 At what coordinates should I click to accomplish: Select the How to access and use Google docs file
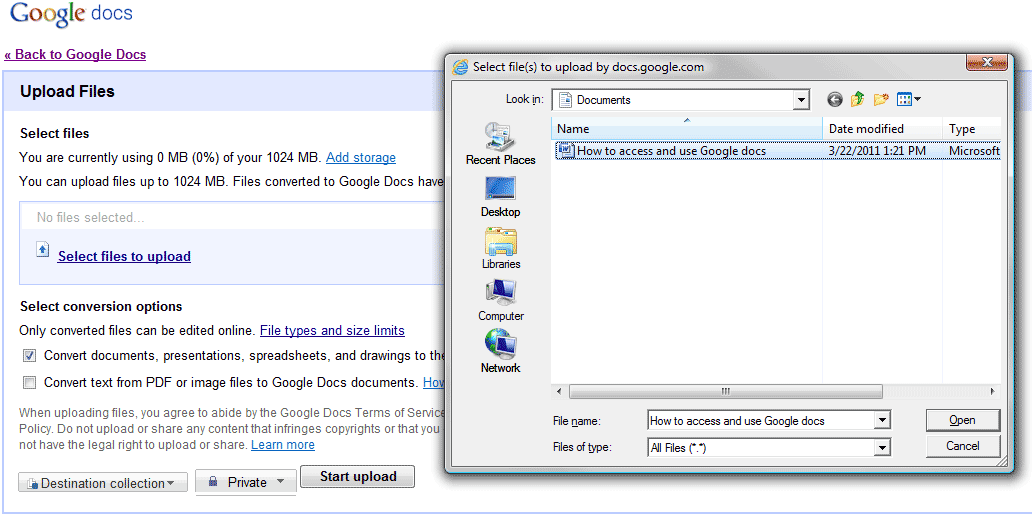click(671, 151)
